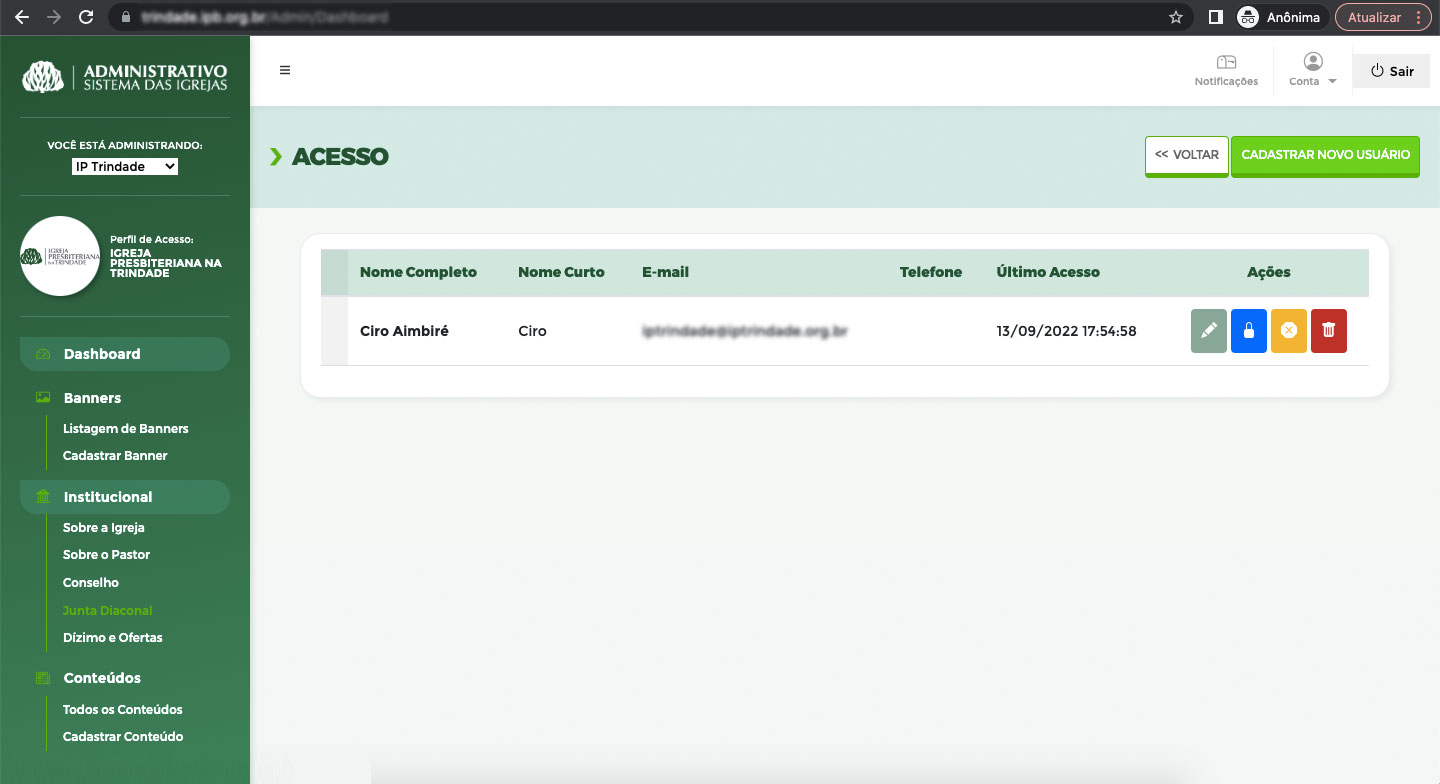Log out with the Sair button
The width and height of the screenshot is (1440, 784).
pyautogui.click(x=1392, y=71)
